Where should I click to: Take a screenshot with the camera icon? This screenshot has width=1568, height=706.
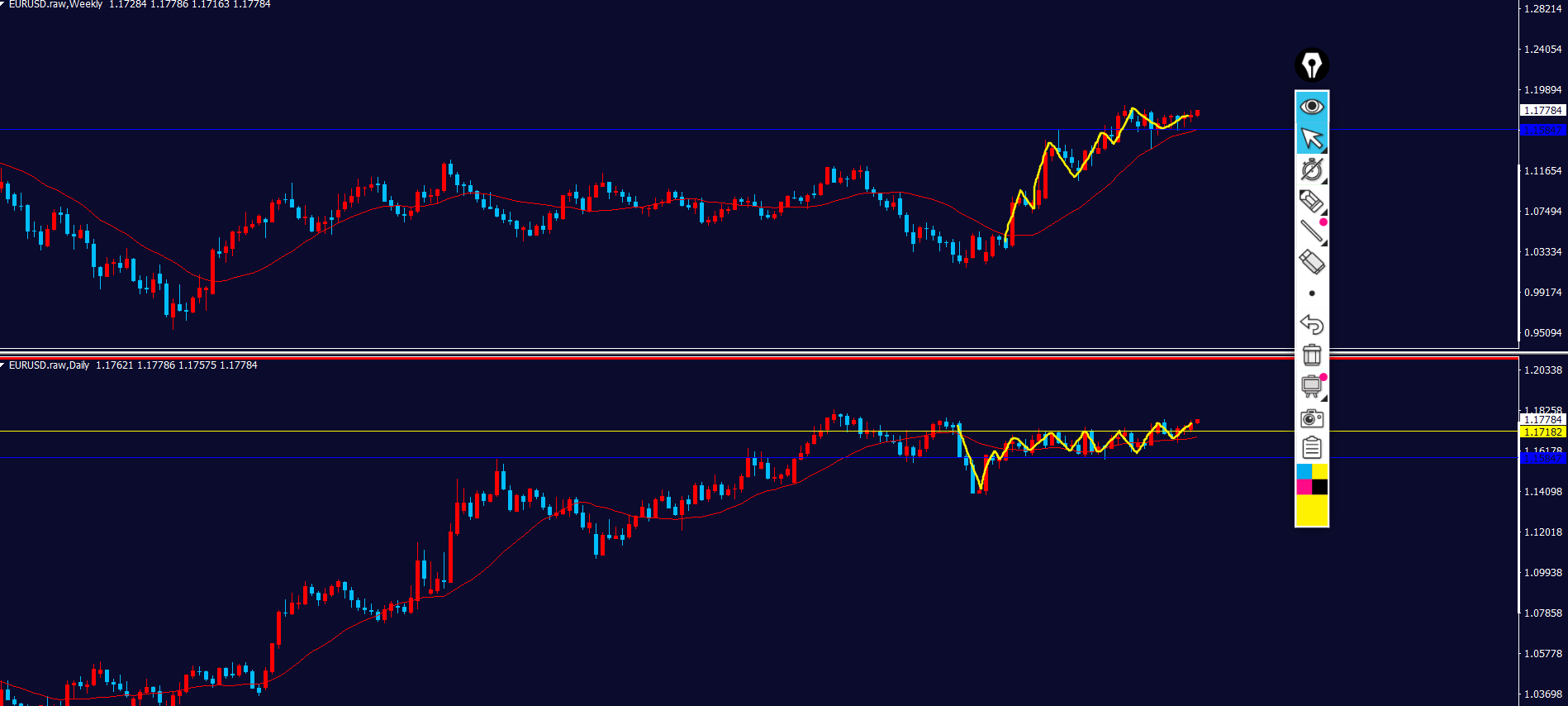(x=1311, y=418)
